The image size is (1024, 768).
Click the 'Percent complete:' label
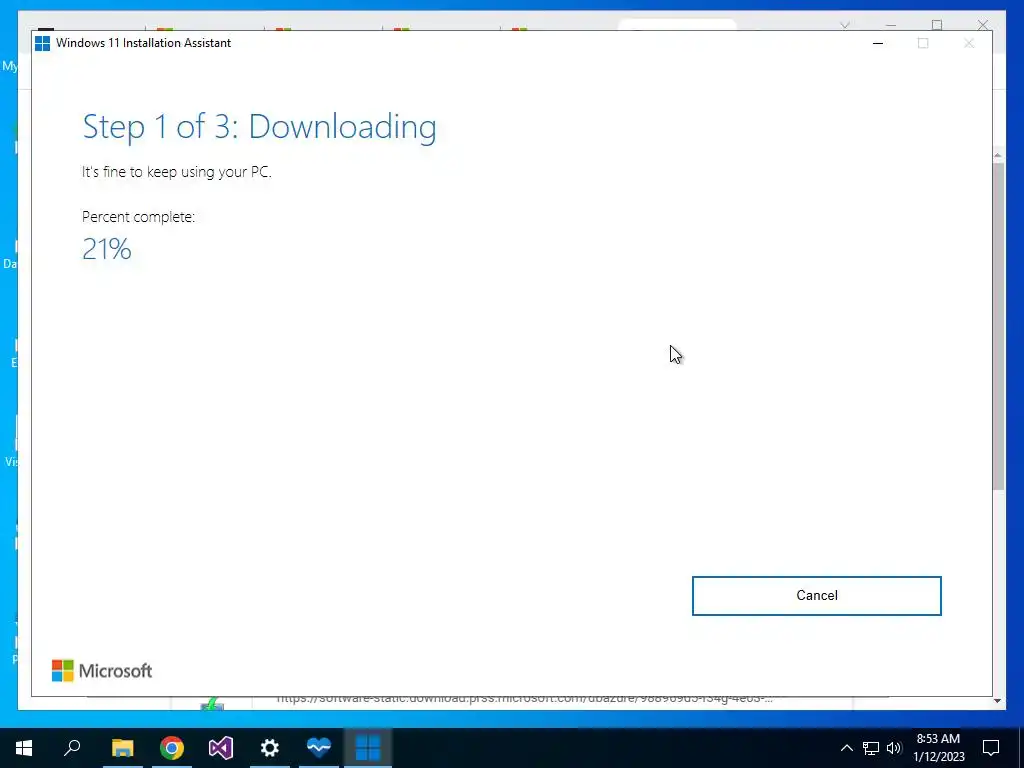click(138, 217)
